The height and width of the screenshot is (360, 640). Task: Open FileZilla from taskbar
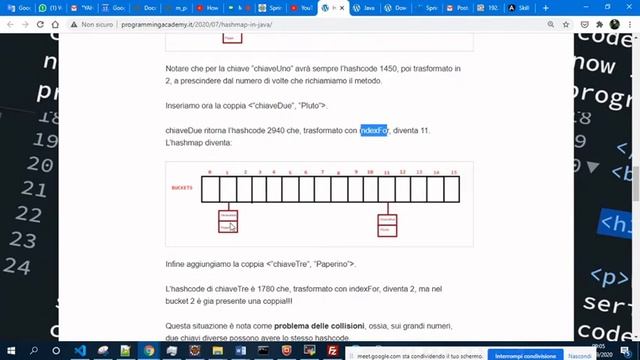pos(333,351)
